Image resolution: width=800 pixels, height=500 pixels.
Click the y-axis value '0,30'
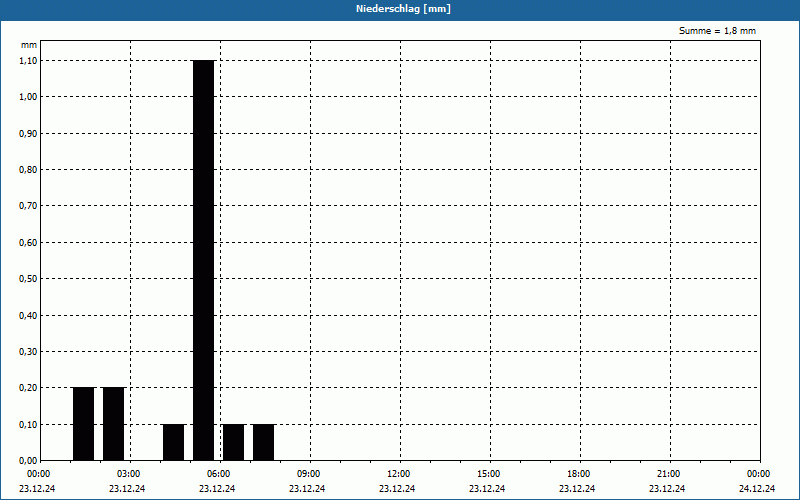click(x=28, y=352)
